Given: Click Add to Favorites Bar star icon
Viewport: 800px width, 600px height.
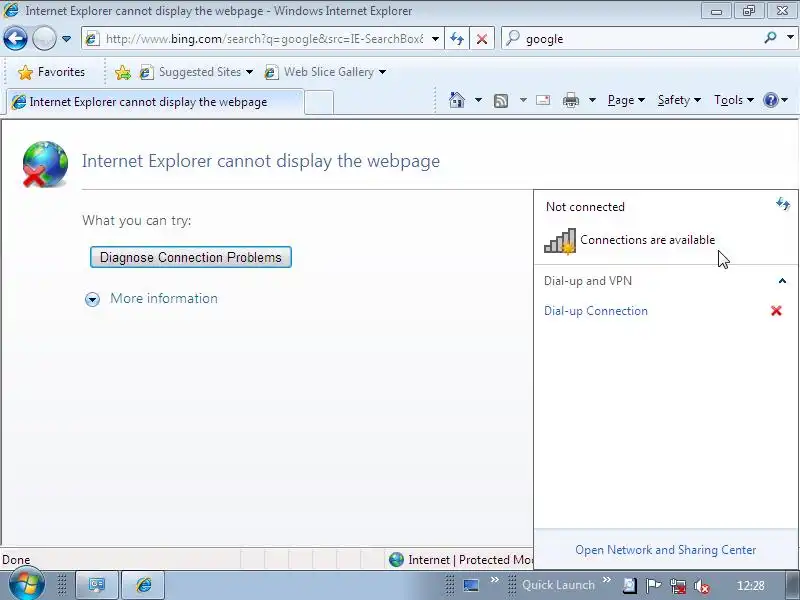Looking at the screenshot, I should coord(122,72).
